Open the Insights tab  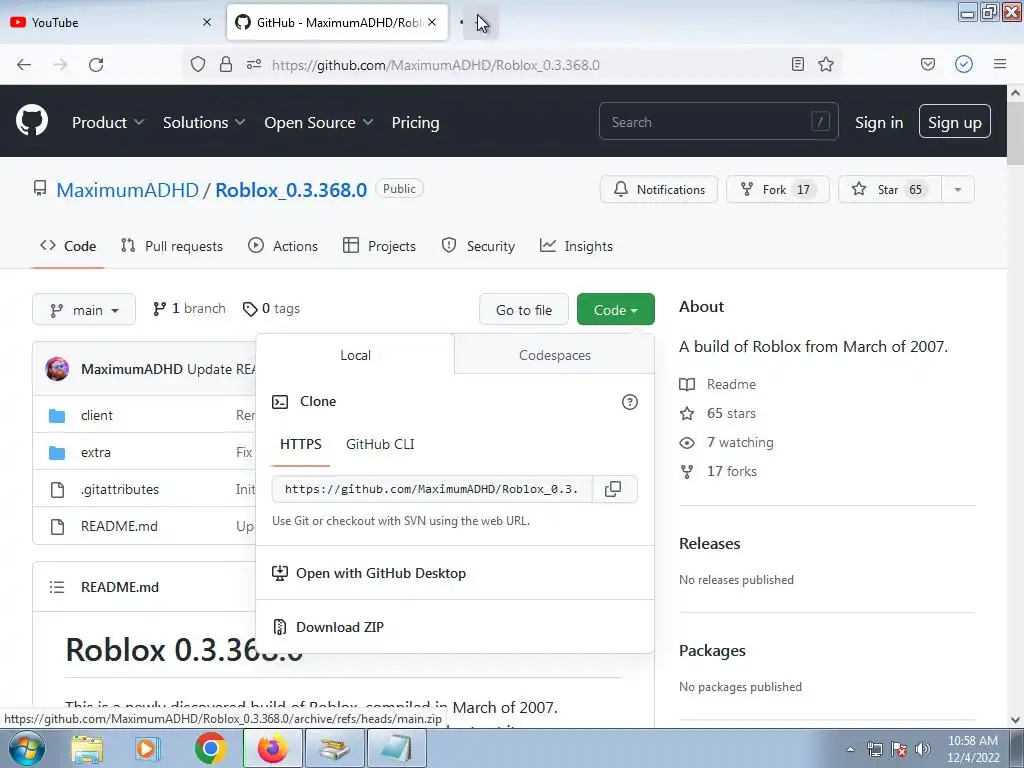(x=576, y=246)
